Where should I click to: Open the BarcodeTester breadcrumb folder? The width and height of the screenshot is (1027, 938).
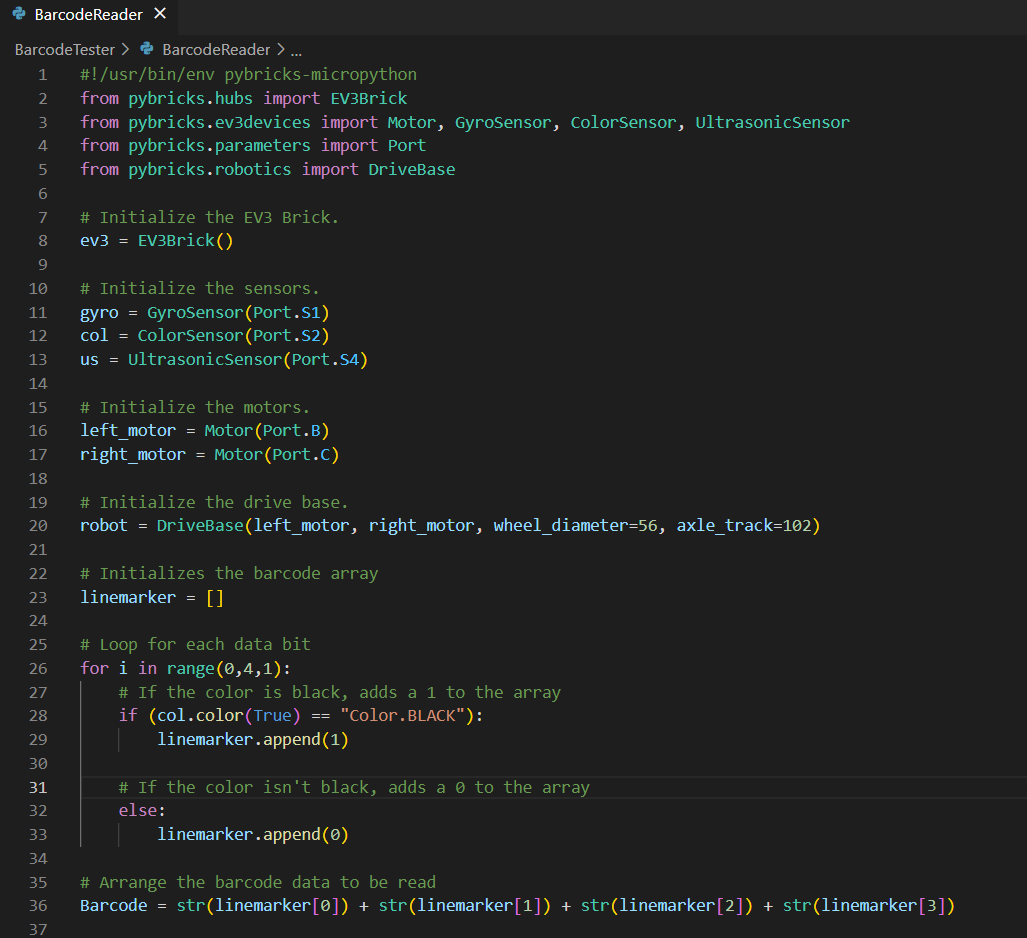point(65,50)
